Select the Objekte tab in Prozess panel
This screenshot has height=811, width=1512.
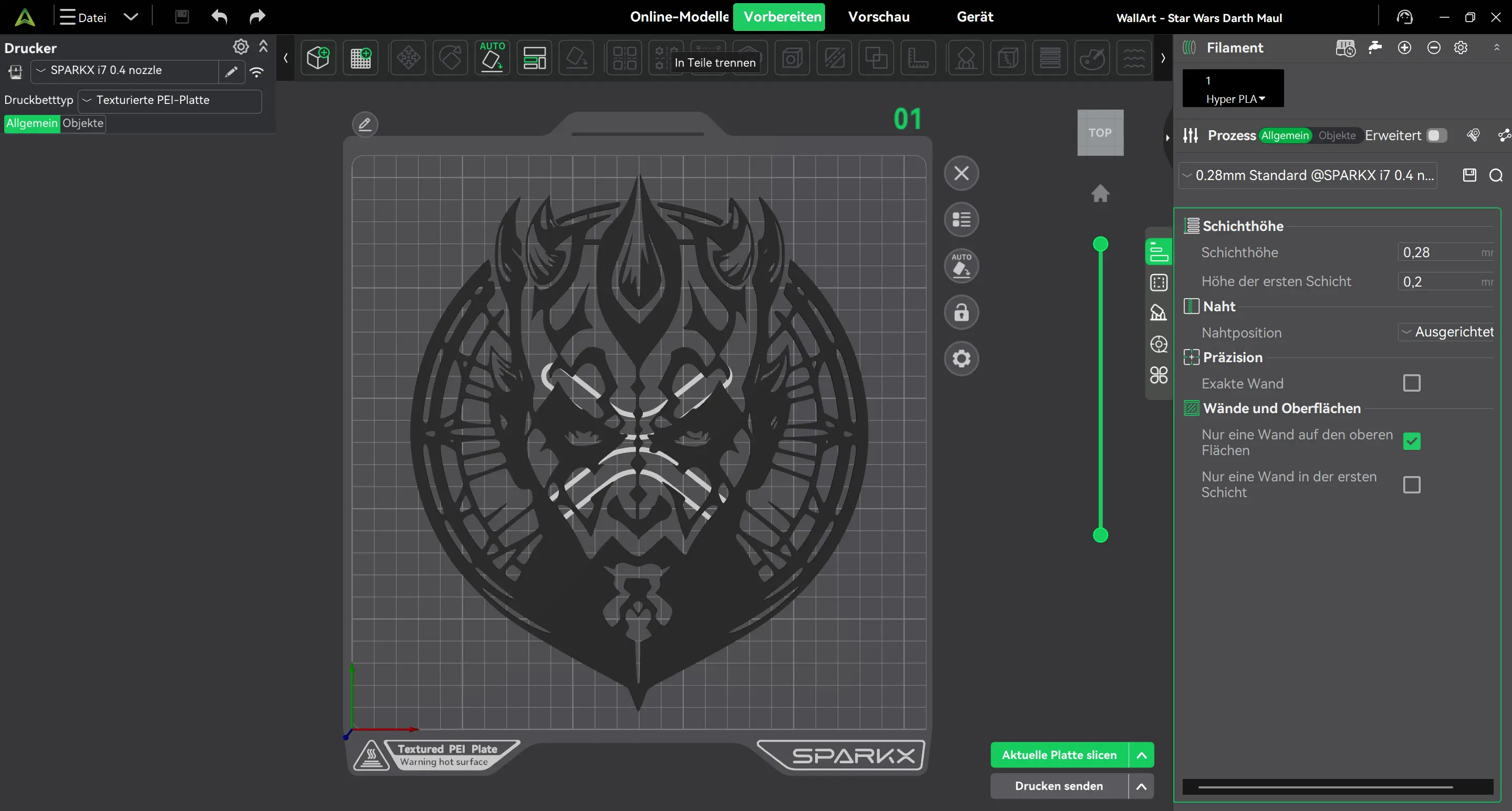(1337, 135)
